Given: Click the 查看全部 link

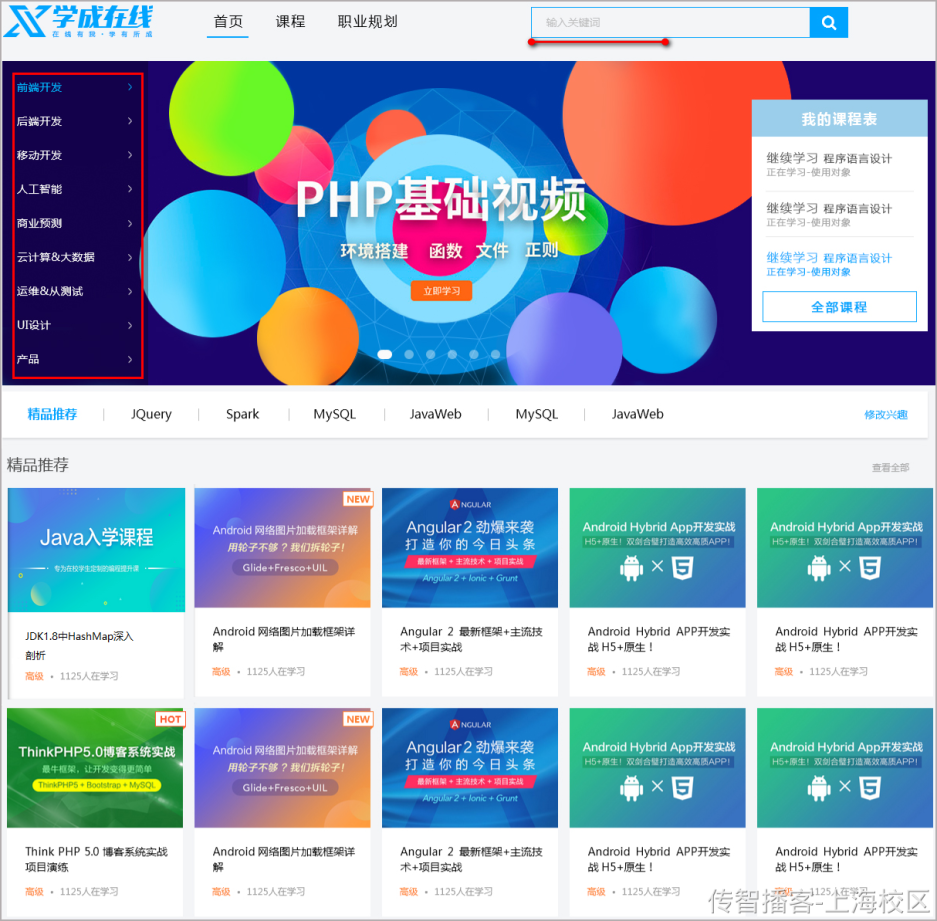Looking at the screenshot, I should click(x=890, y=467).
